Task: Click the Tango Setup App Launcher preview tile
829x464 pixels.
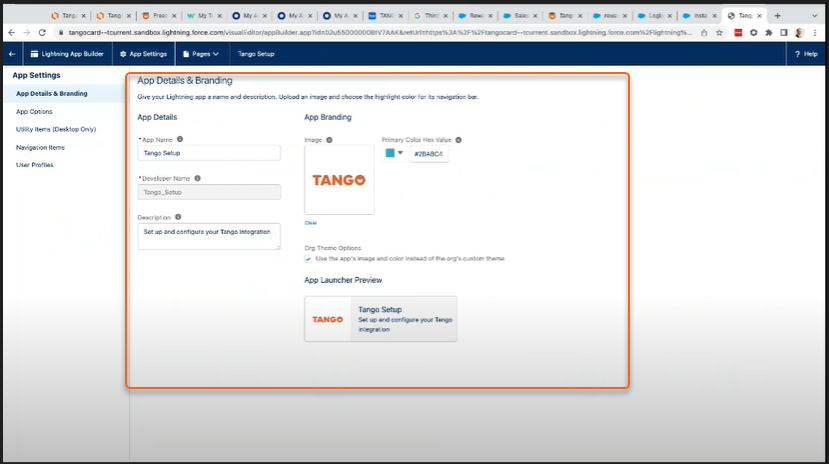Action: tap(380, 319)
